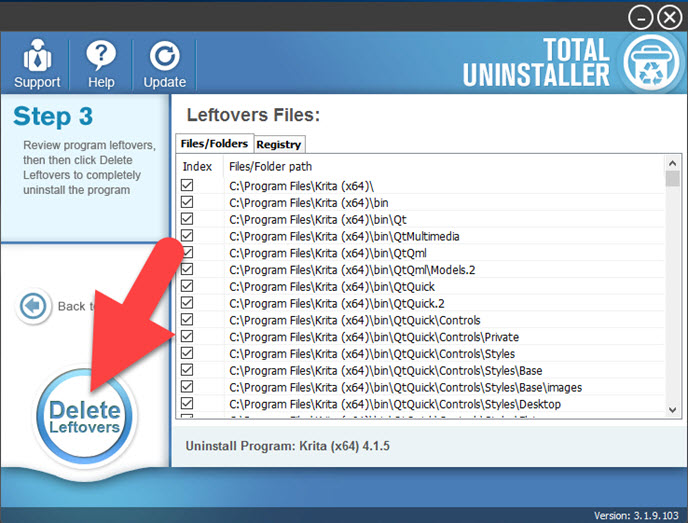
Task: Check for program Update
Action: tap(165, 64)
